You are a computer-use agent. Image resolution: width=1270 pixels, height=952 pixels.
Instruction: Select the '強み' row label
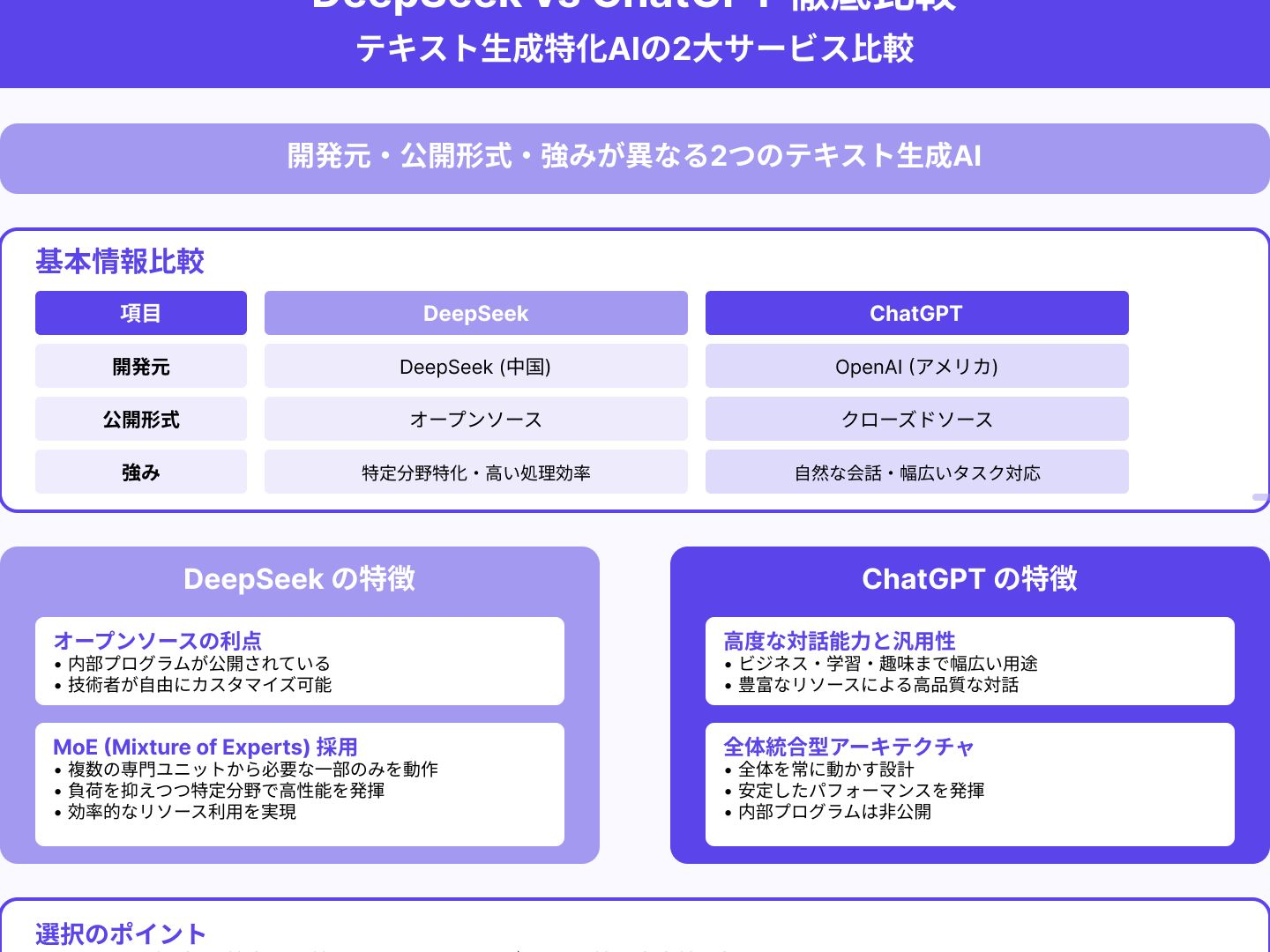point(141,472)
